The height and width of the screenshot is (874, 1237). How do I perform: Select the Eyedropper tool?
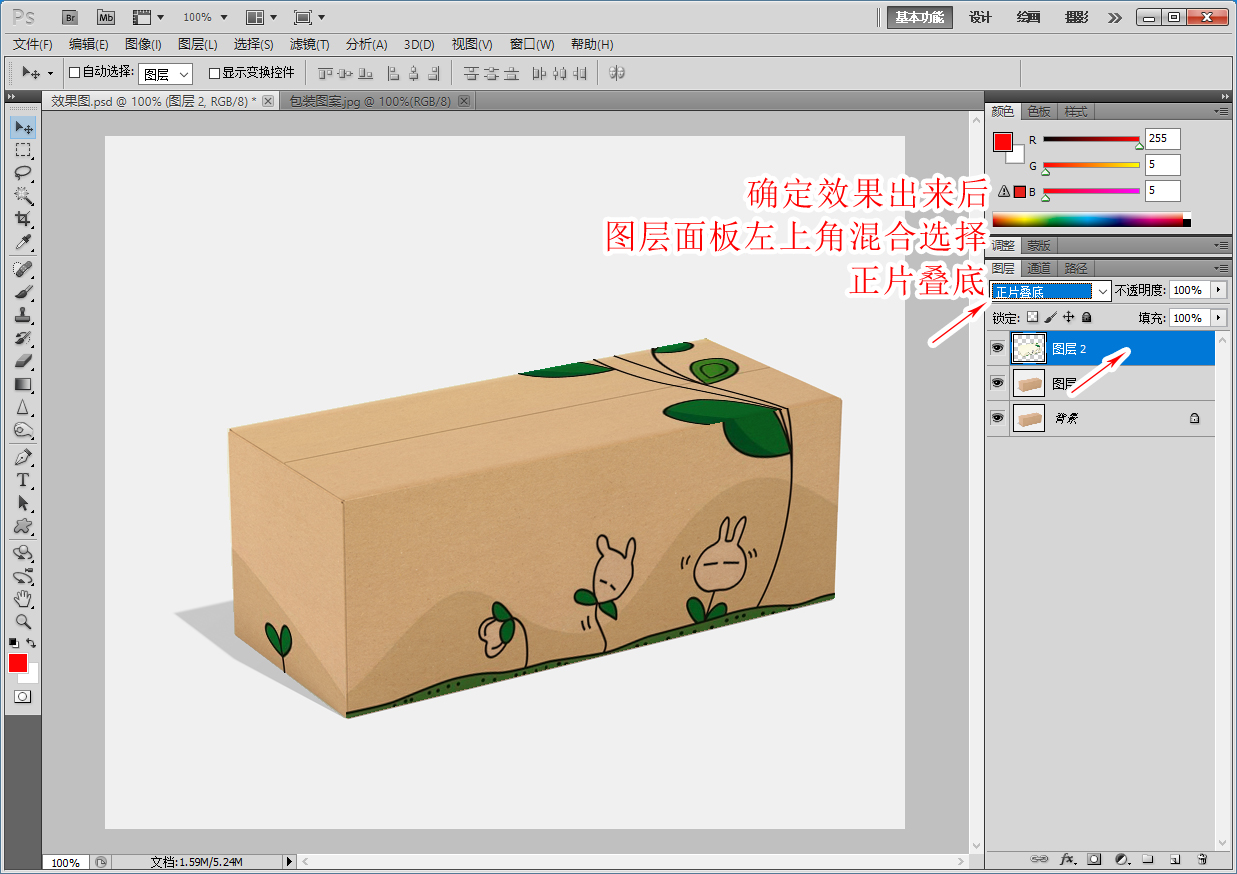tap(22, 243)
